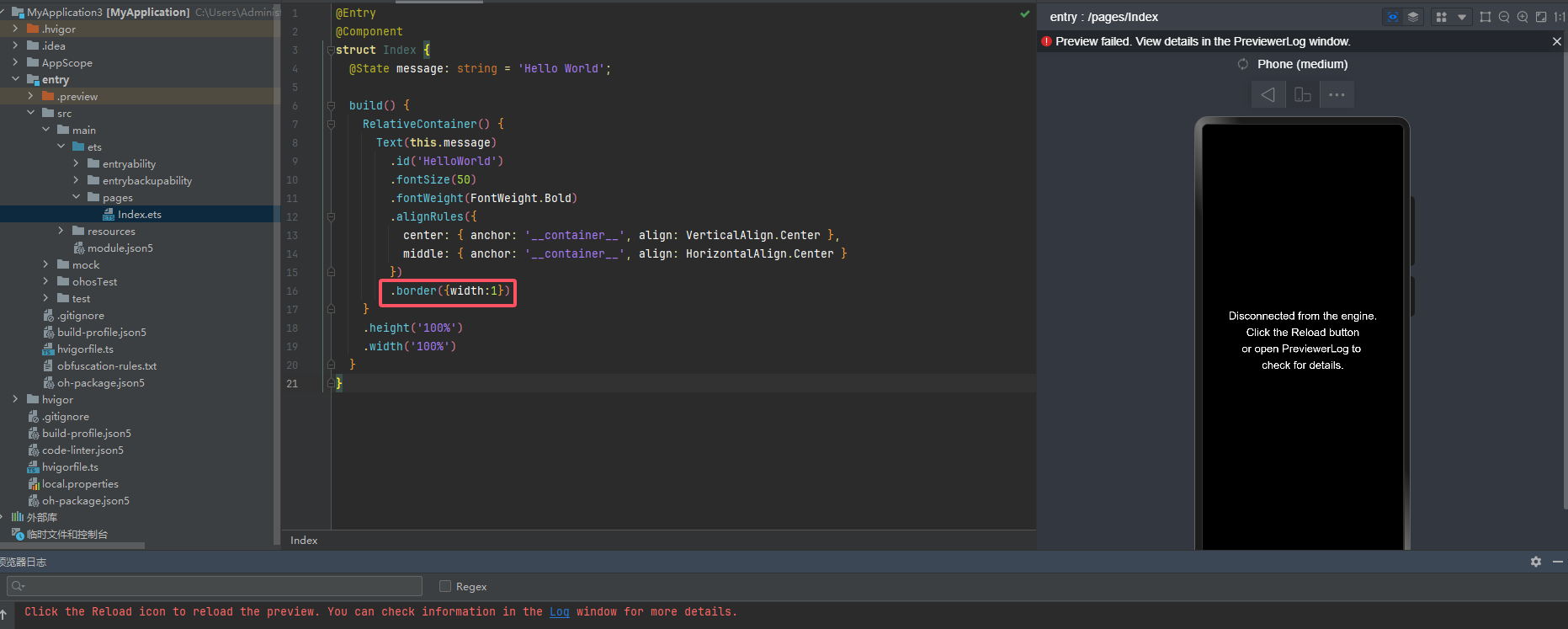Open entry's hvigorfile.ts

pos(85,349)
